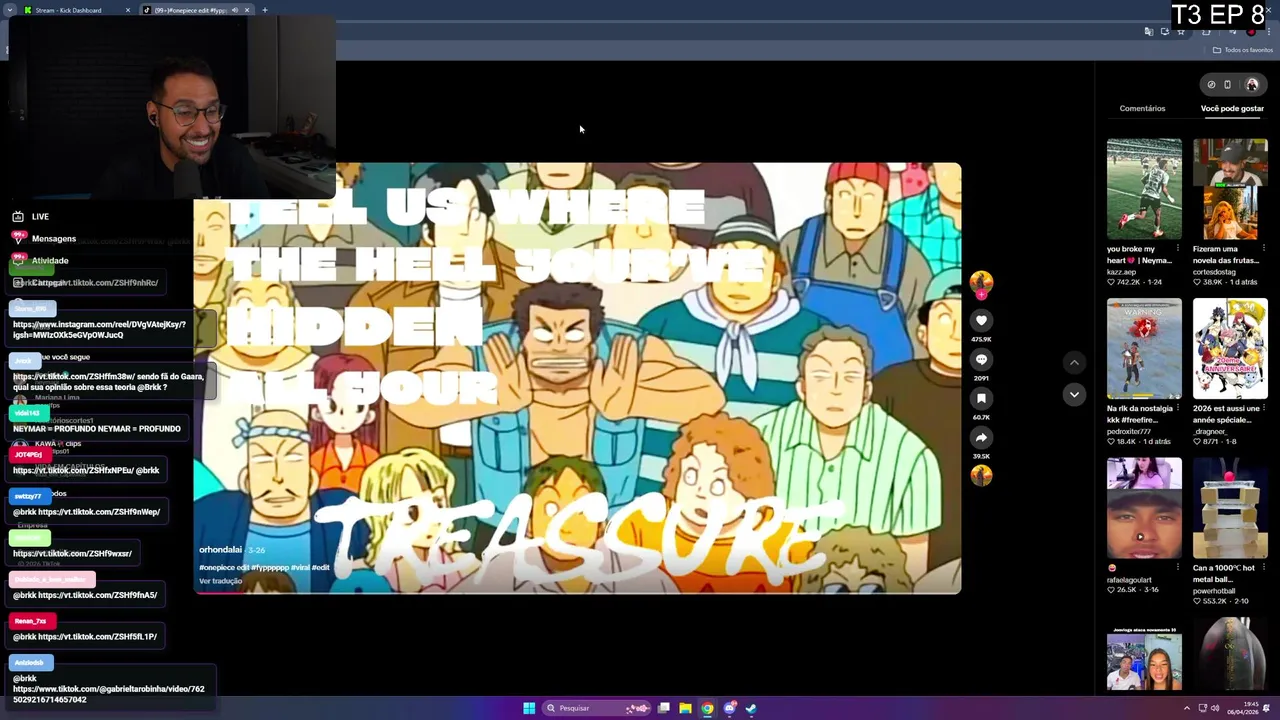Click the cortesdostag username
The image size is (1280, 720).
click(x=1214, y=271)
